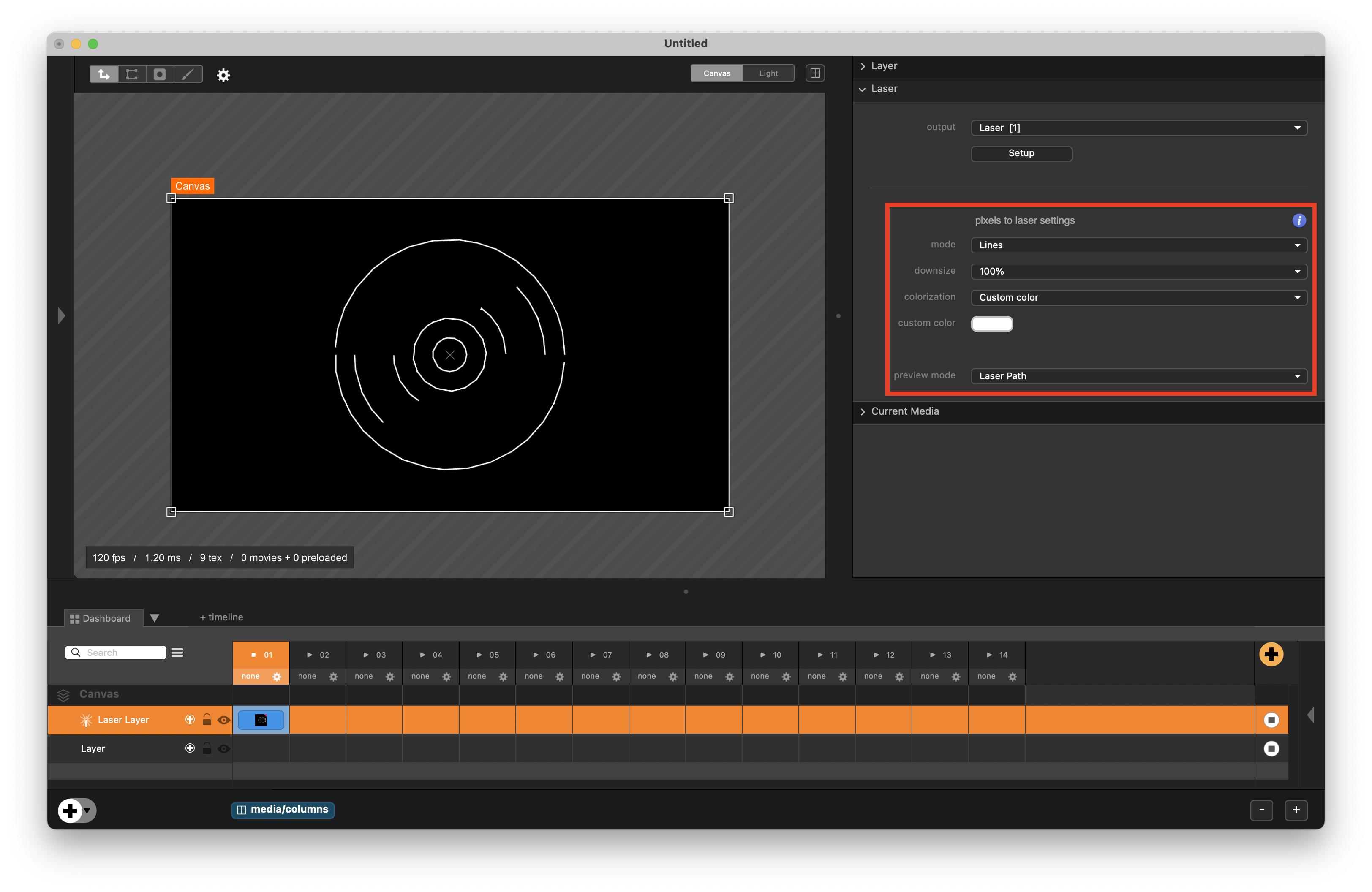This screenshot has height=892, width=1372.
Task: Select the transform arrow tool in toolbar
Action: (x=104, y=74)
